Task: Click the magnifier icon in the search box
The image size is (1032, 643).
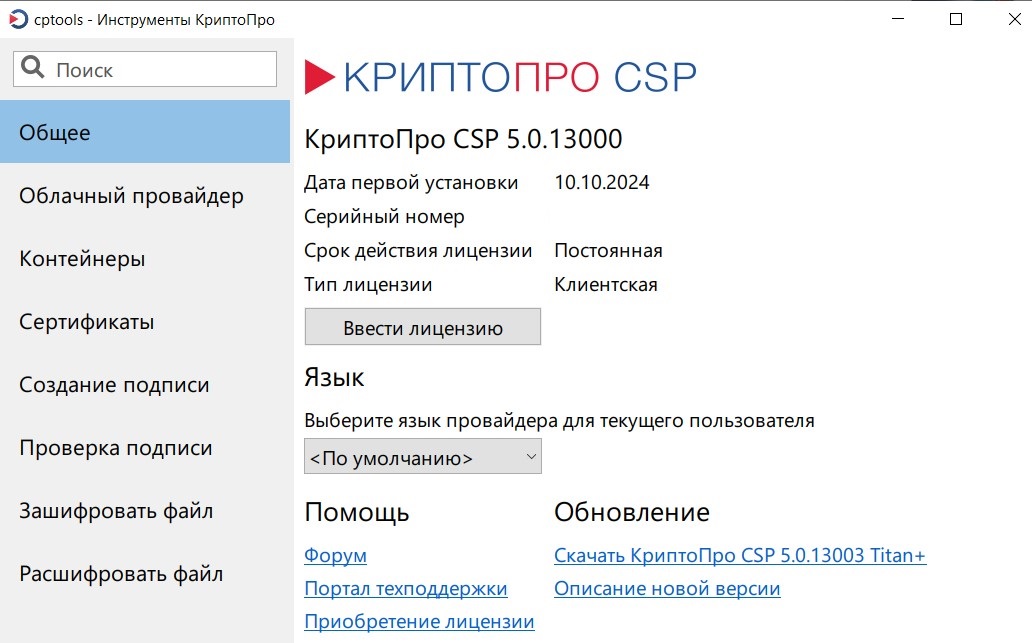Action: coord(34,68)
